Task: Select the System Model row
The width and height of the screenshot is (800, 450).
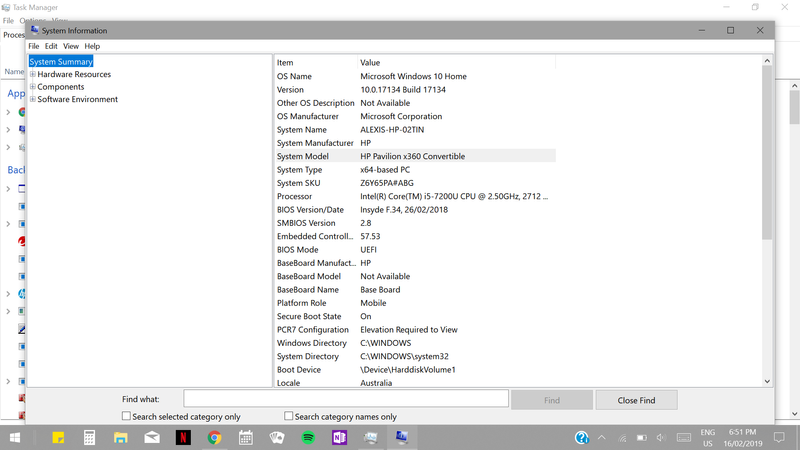Action: (x=415, y=156)
